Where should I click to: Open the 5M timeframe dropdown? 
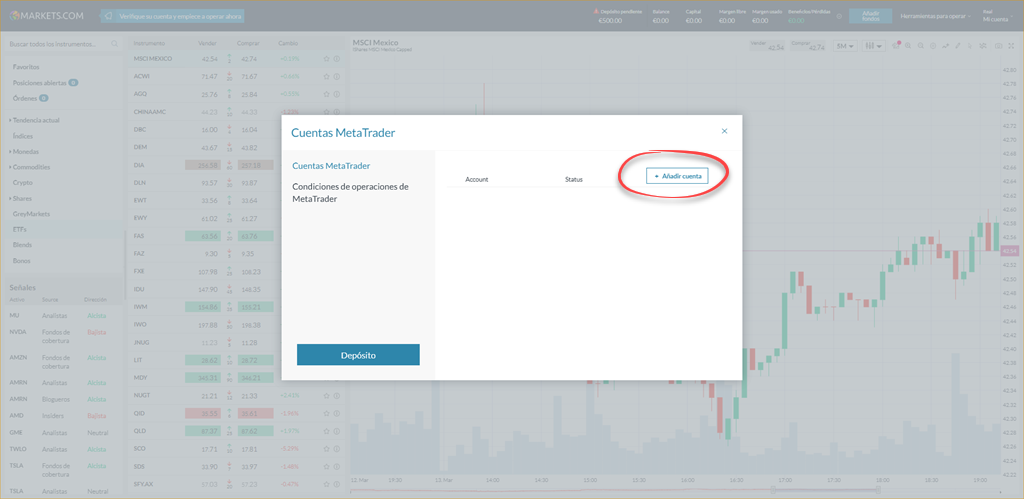click(x=846, y=46)
